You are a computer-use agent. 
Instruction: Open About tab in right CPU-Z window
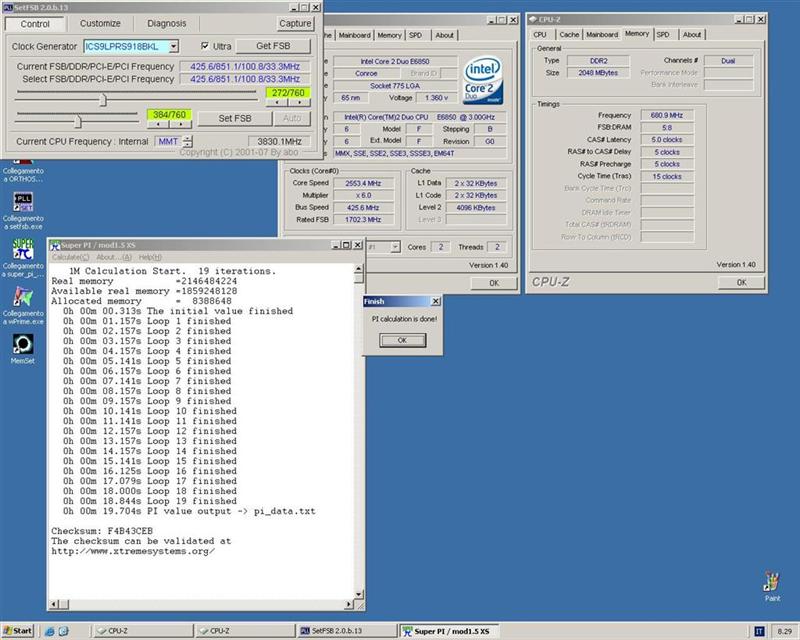coord(692,35)
